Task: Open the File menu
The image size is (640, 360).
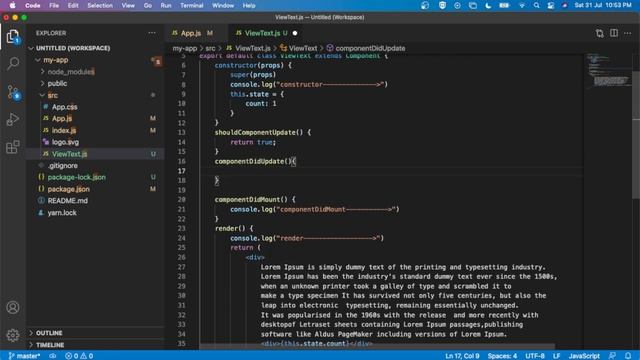Action: click(x=54, y=5)
